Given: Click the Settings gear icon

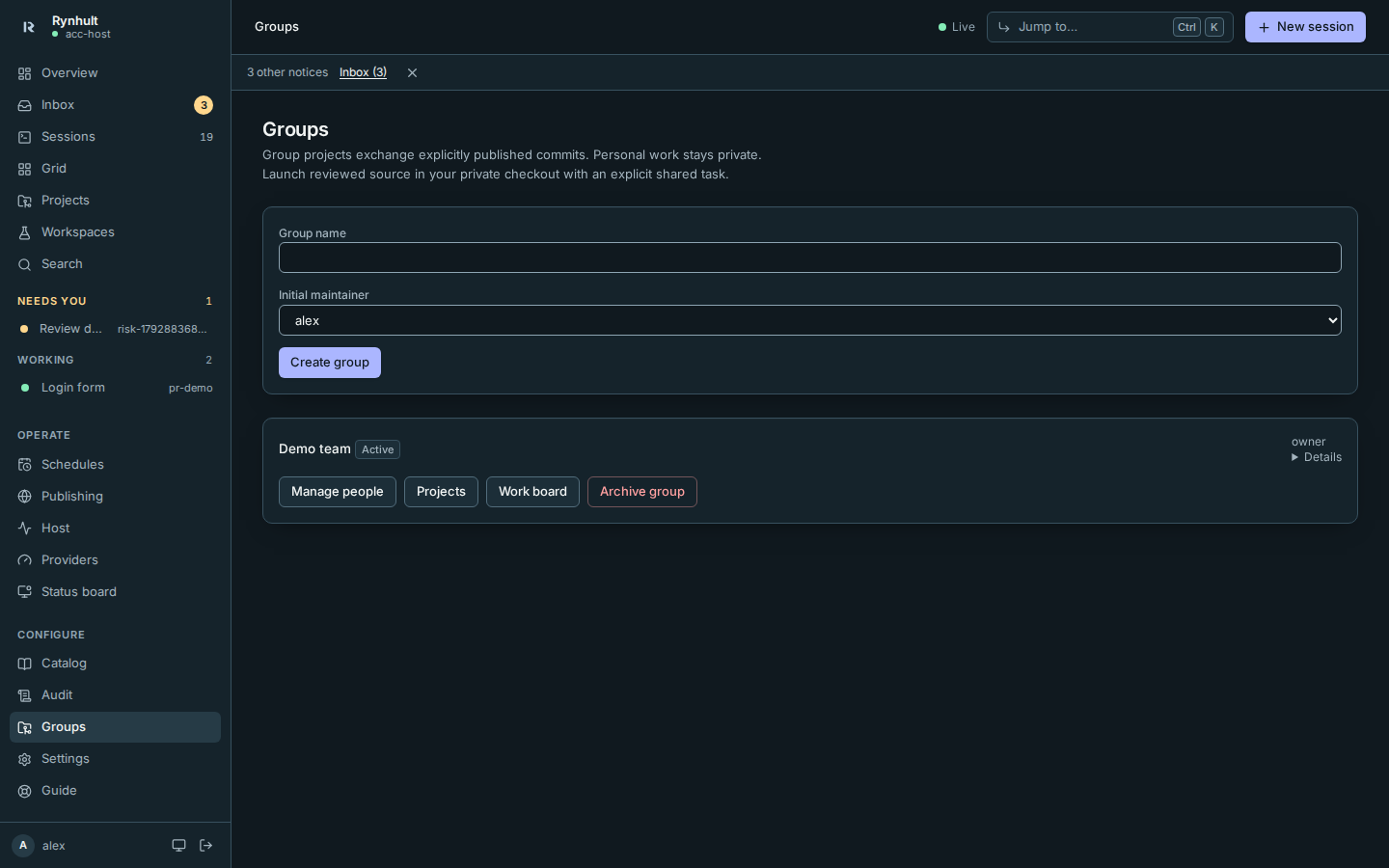Looking at the screenshot, I should point(25,759).
